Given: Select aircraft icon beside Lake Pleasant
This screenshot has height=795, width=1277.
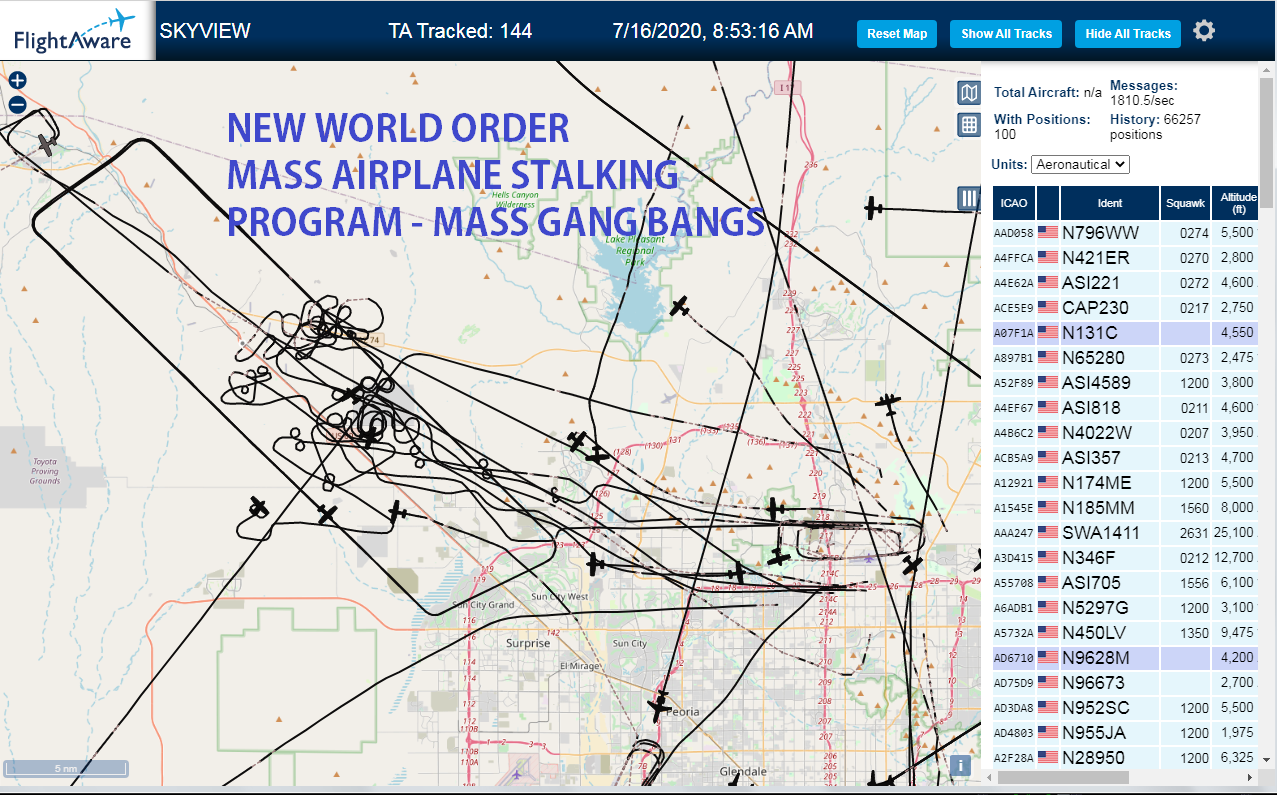Looking at the screenshot, I should [680, 306].
